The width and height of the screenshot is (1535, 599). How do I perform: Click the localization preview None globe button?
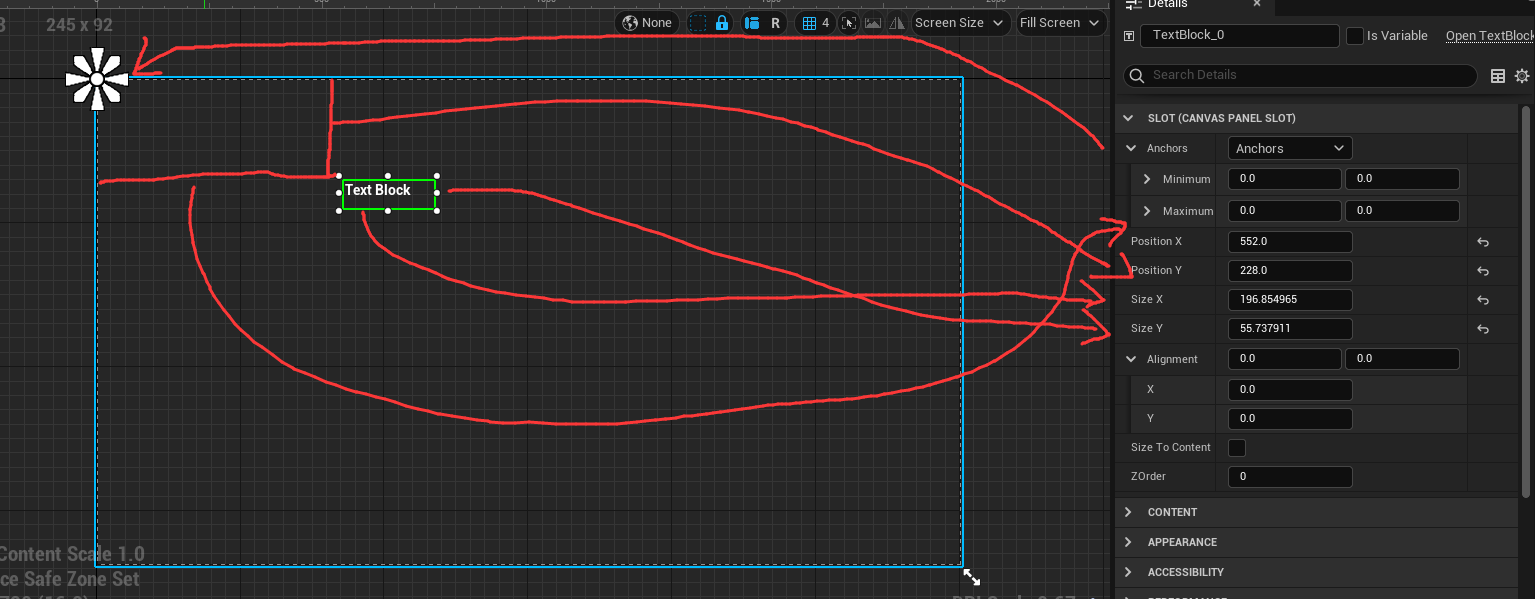click(647, 23)
